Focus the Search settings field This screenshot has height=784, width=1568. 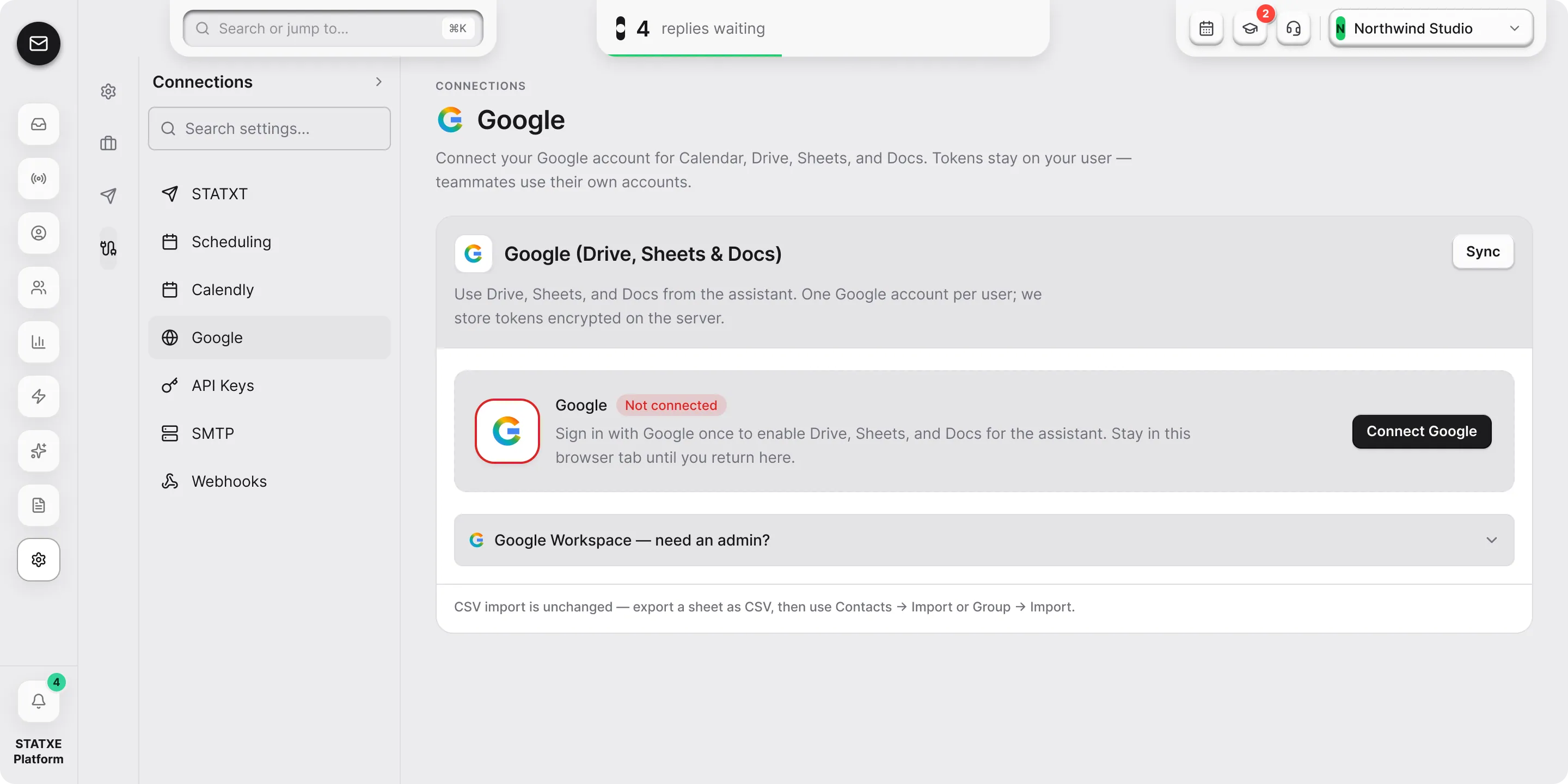pos(269,128)
